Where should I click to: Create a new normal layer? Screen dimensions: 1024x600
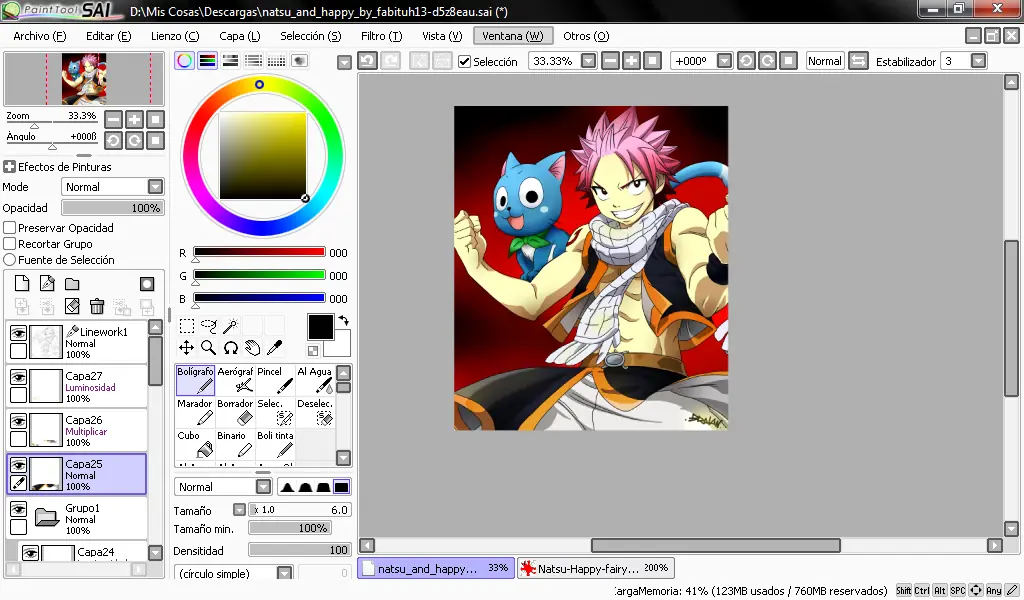(22, 283)
